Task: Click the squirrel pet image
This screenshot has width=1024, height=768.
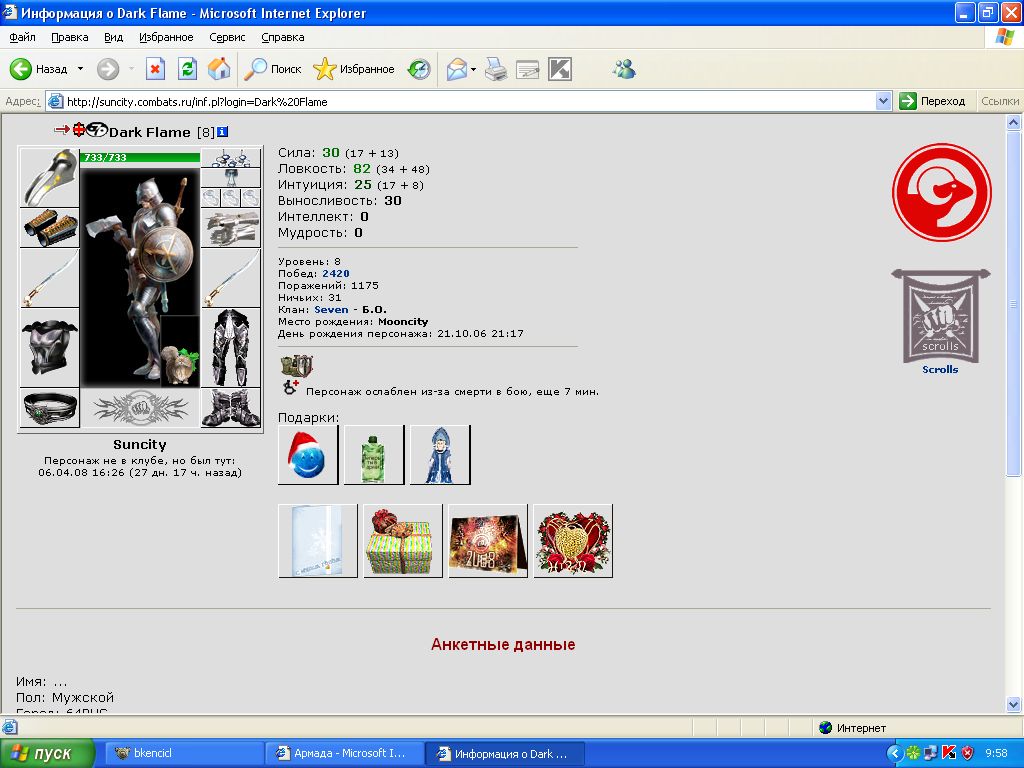Action: 180,352
